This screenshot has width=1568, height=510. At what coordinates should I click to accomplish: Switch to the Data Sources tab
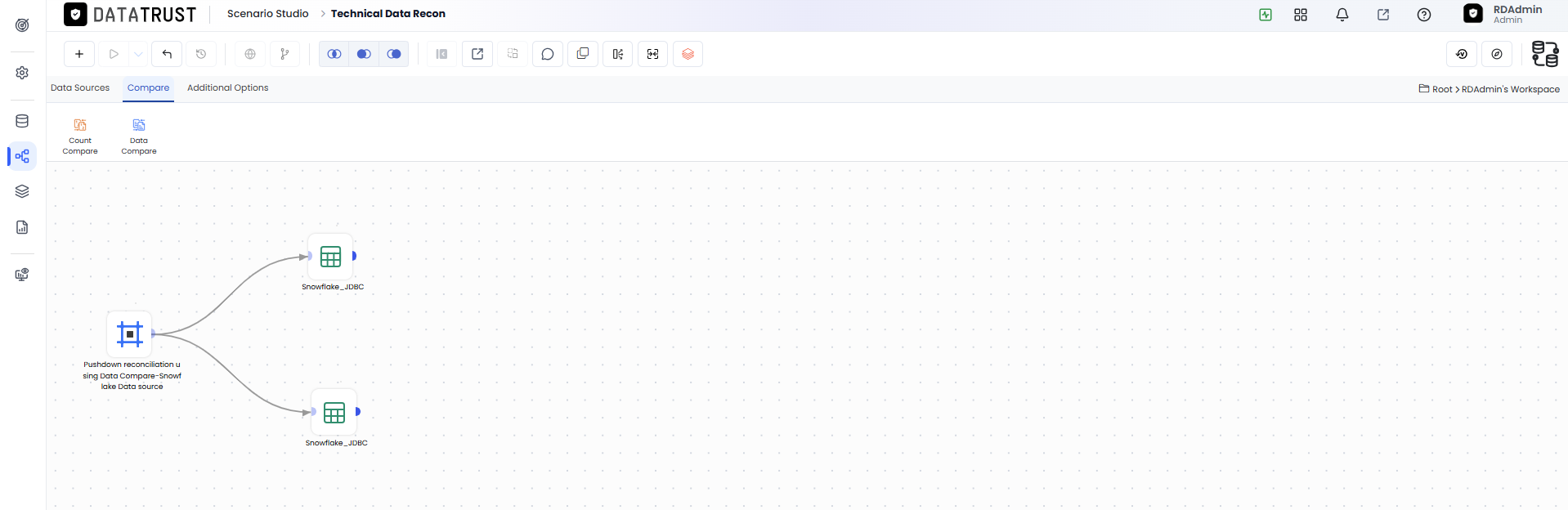(x=80, y=88)
